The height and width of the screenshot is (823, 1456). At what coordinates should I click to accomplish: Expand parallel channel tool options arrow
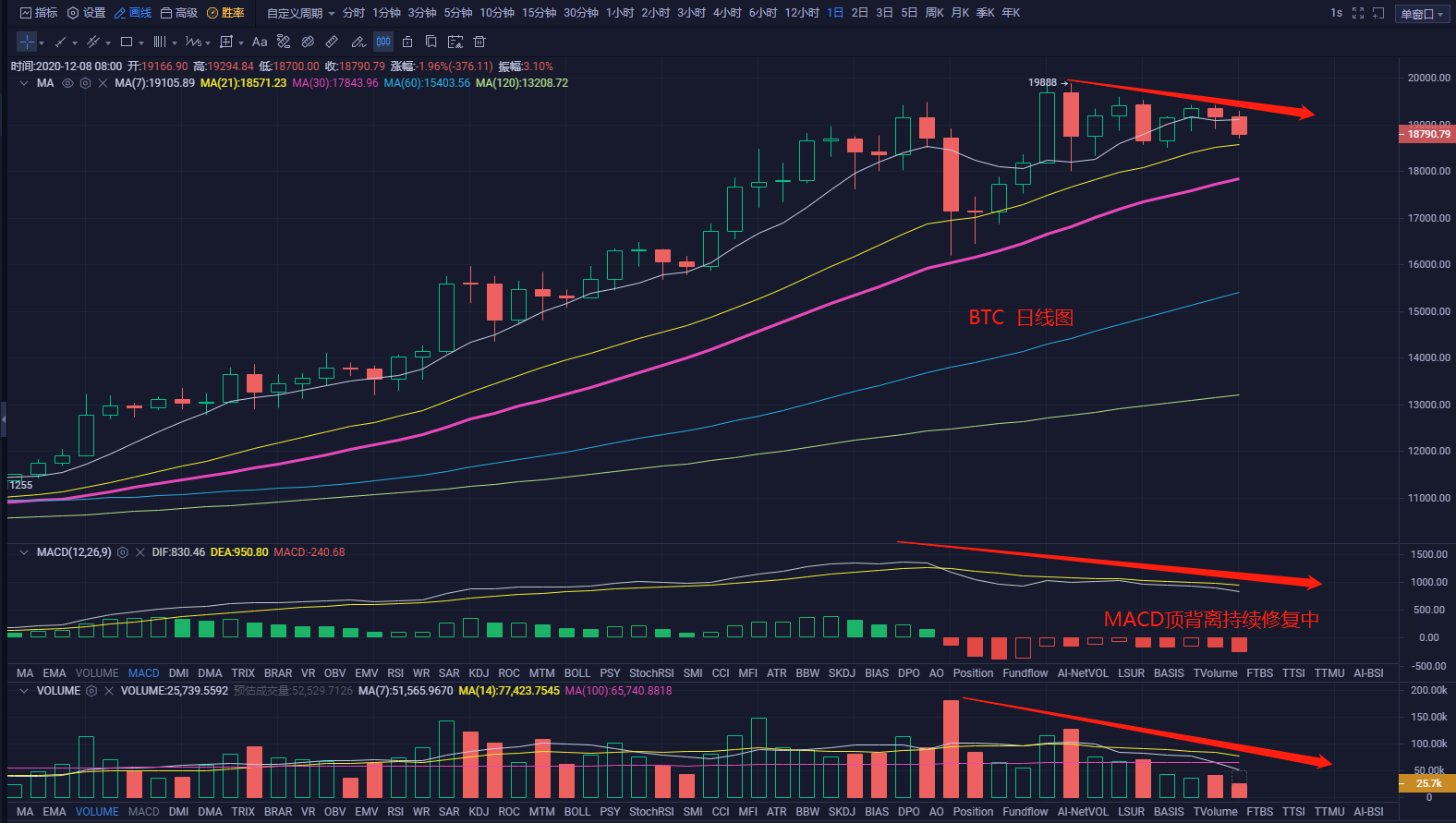[x=108, y=42]
